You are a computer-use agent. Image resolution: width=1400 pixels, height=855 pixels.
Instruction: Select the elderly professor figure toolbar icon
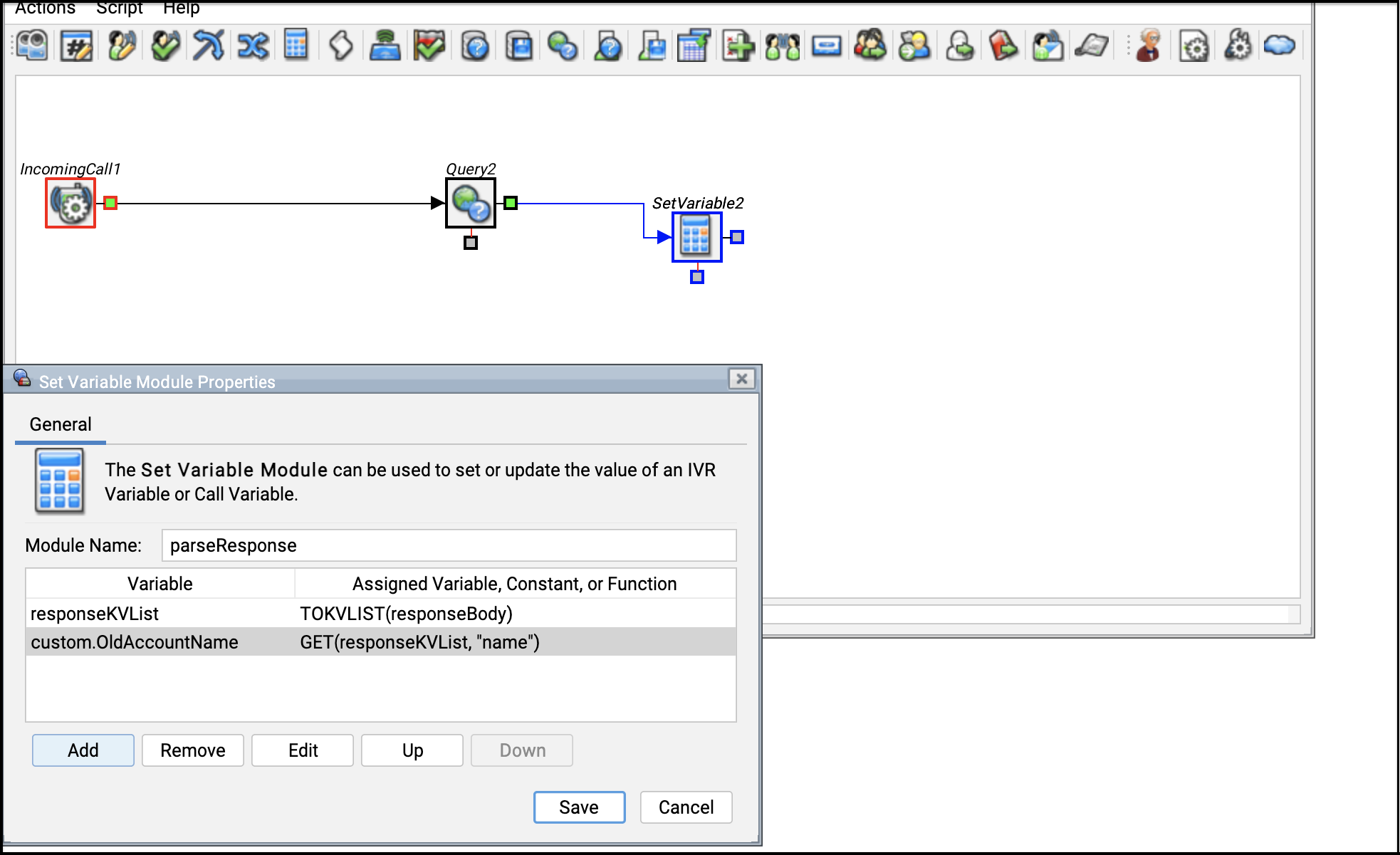pyautogui.click(x=1149, y=46)
